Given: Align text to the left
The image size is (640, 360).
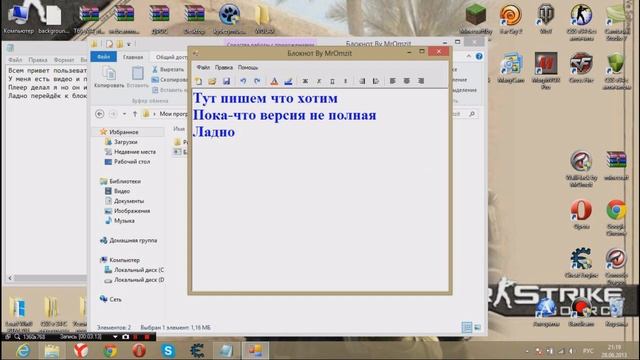Looking at the screenshot, I should coord(393,81).
